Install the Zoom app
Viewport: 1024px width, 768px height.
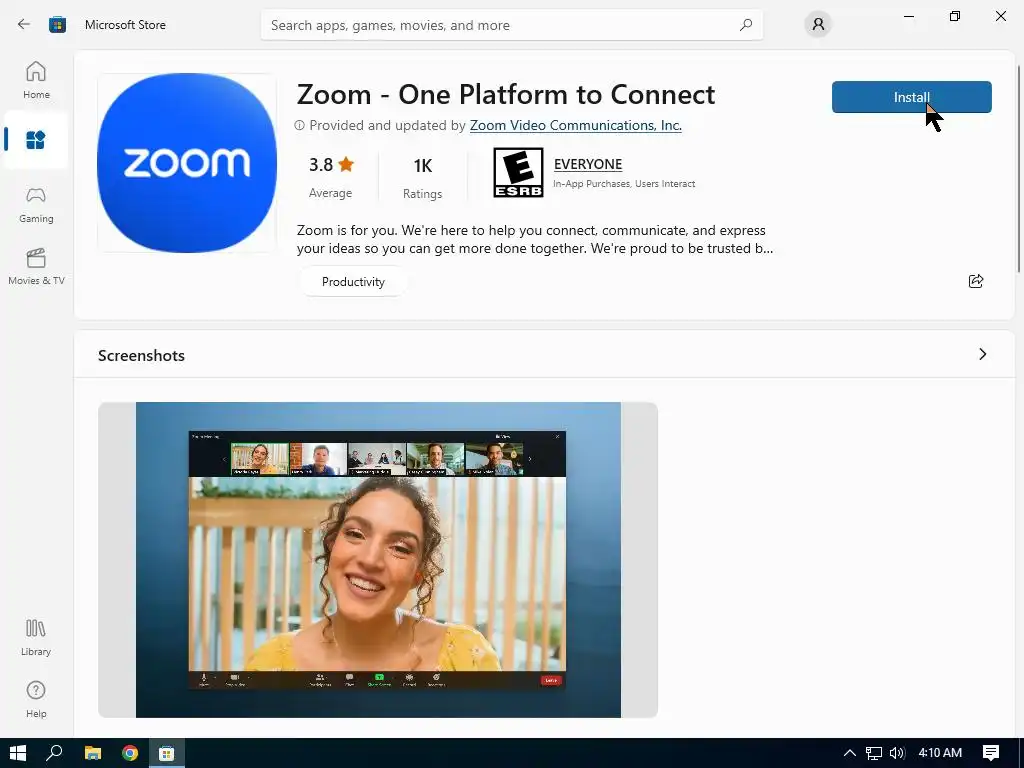(912, 97)
